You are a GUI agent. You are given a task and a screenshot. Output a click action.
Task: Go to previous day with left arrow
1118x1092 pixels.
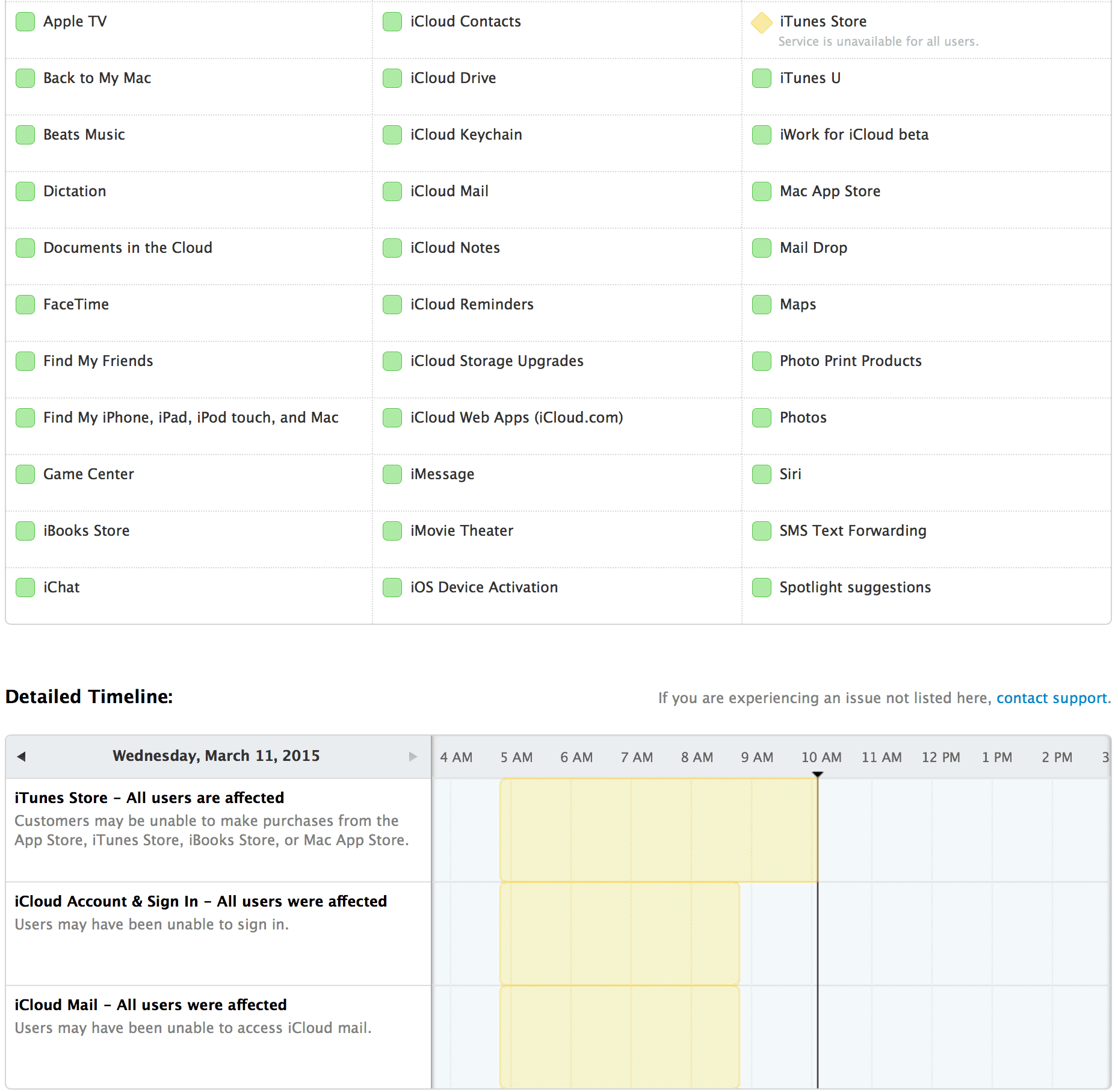[21, 757]
